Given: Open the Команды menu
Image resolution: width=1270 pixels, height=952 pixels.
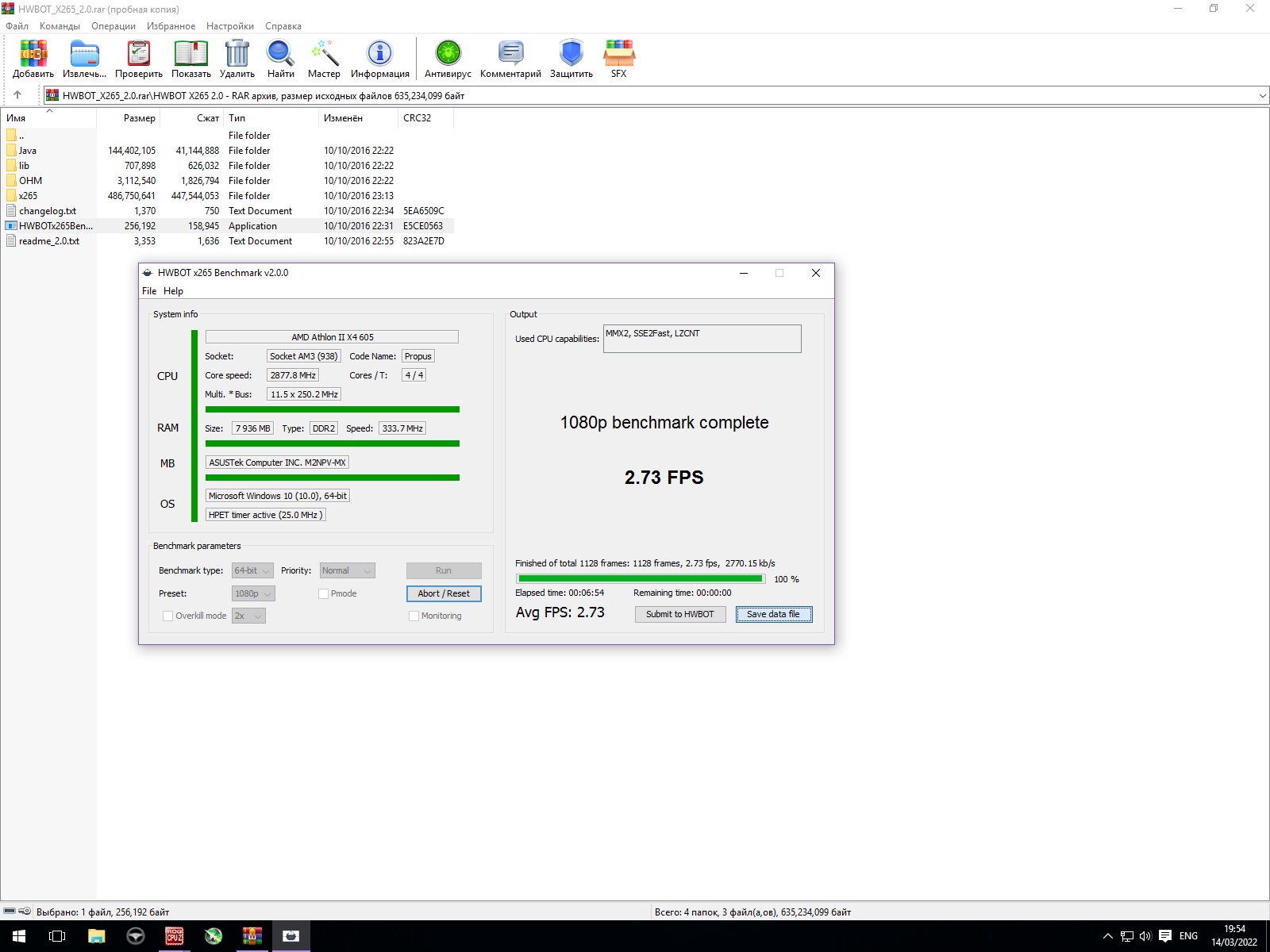Looking at the screenshot, I should click(60, 26).
